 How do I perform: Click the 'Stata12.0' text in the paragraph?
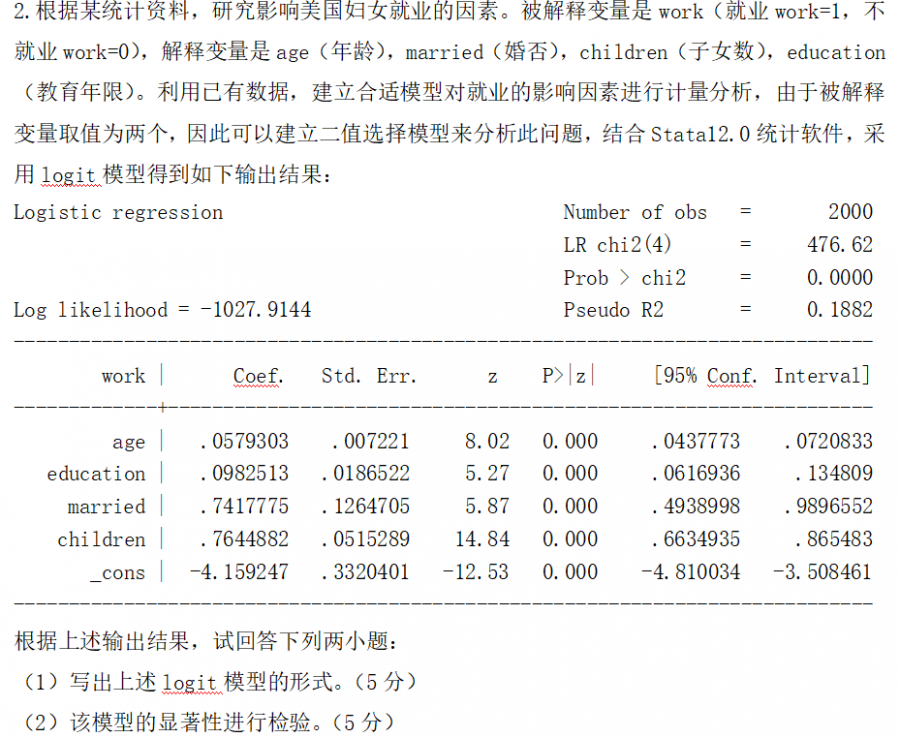tap(700, 134)
